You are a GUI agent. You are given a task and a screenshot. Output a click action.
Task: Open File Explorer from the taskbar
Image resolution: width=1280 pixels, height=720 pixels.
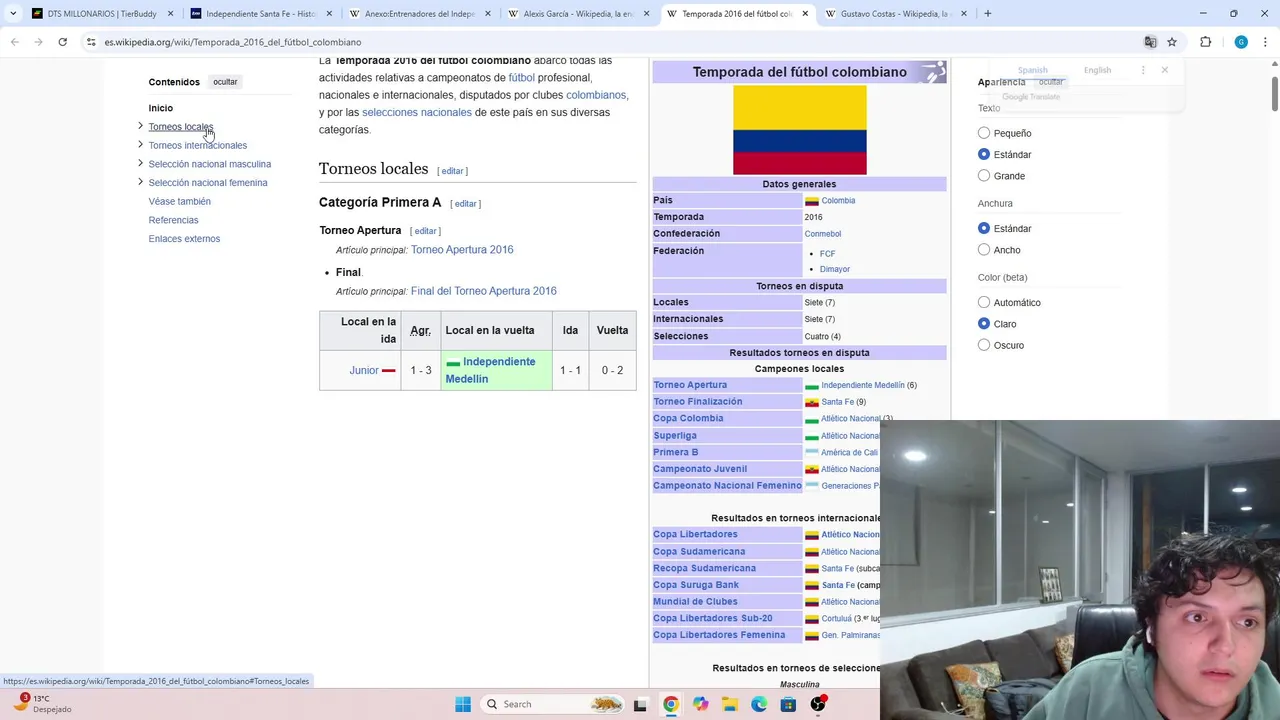tap(730, 704)
